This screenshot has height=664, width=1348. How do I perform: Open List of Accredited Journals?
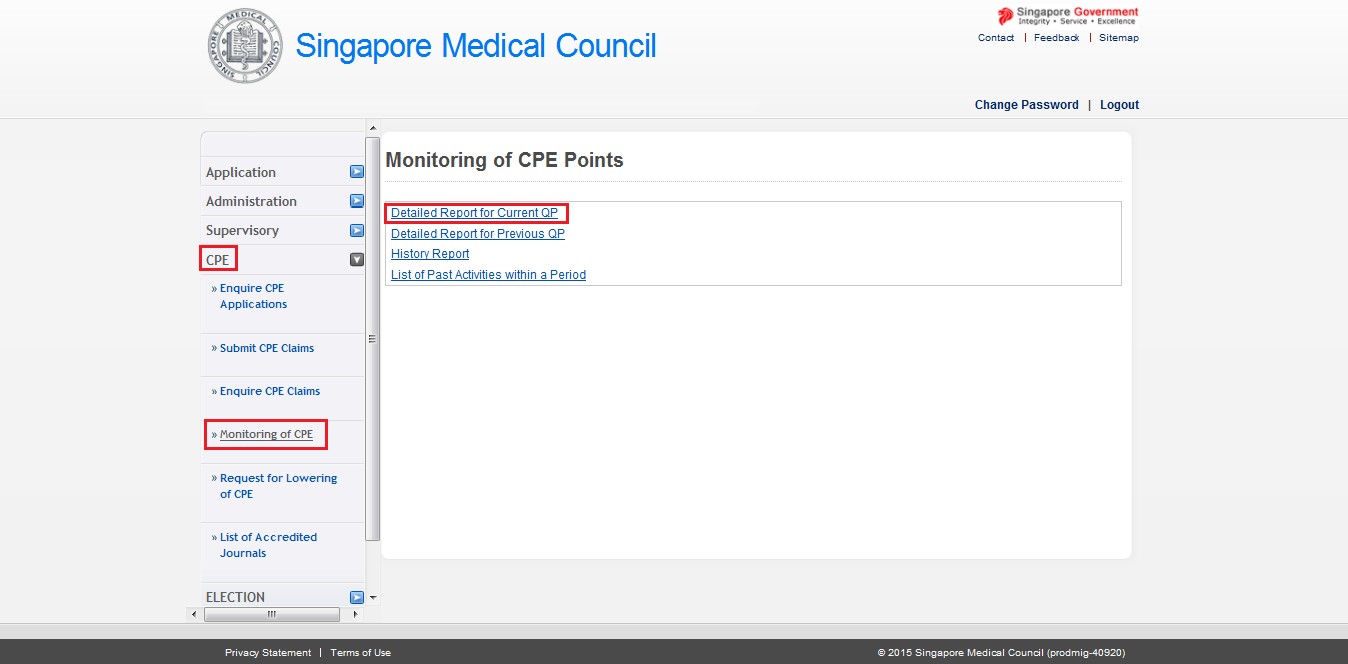coord(267,545)
